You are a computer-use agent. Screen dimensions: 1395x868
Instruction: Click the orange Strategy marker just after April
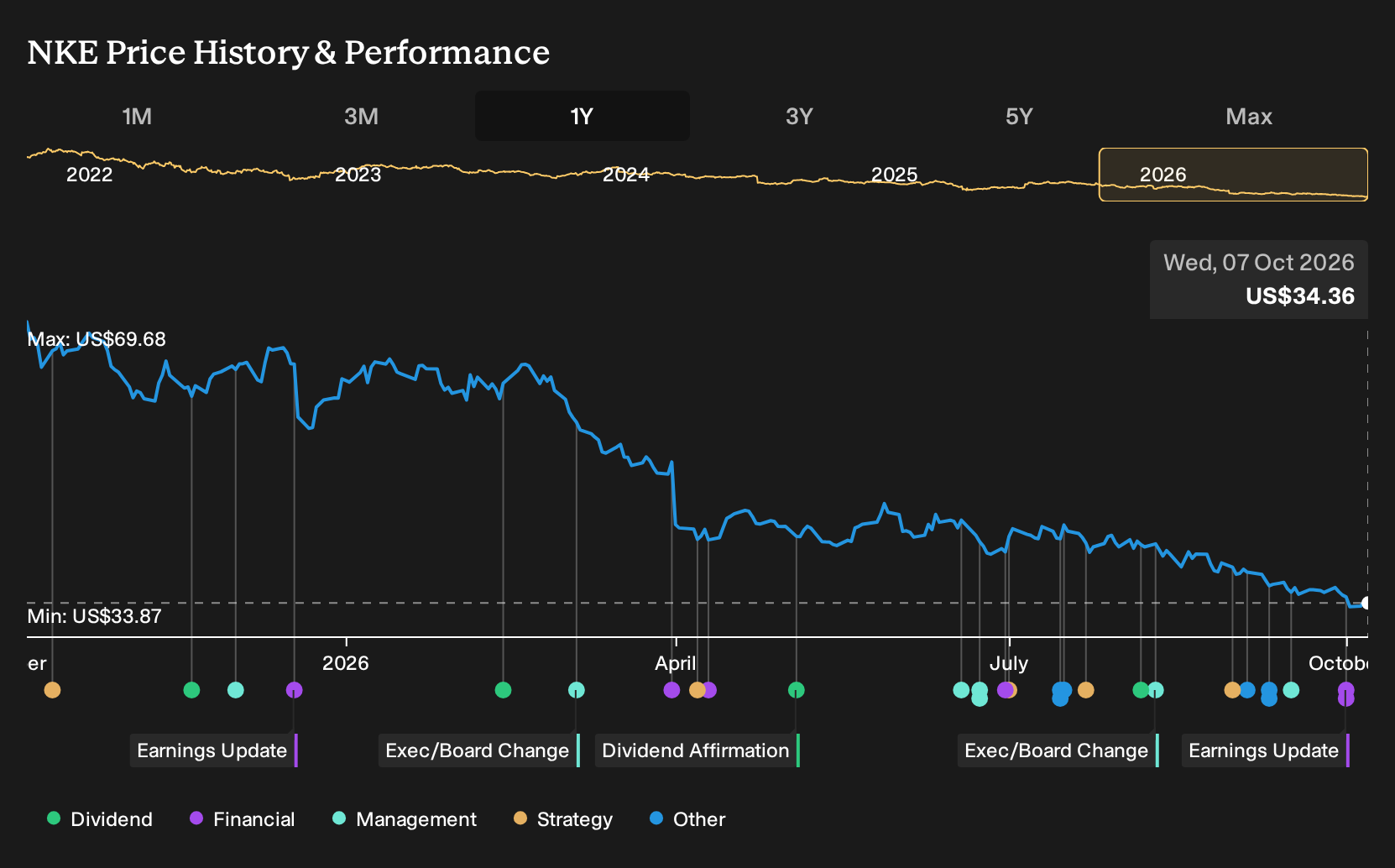point(697,690)
